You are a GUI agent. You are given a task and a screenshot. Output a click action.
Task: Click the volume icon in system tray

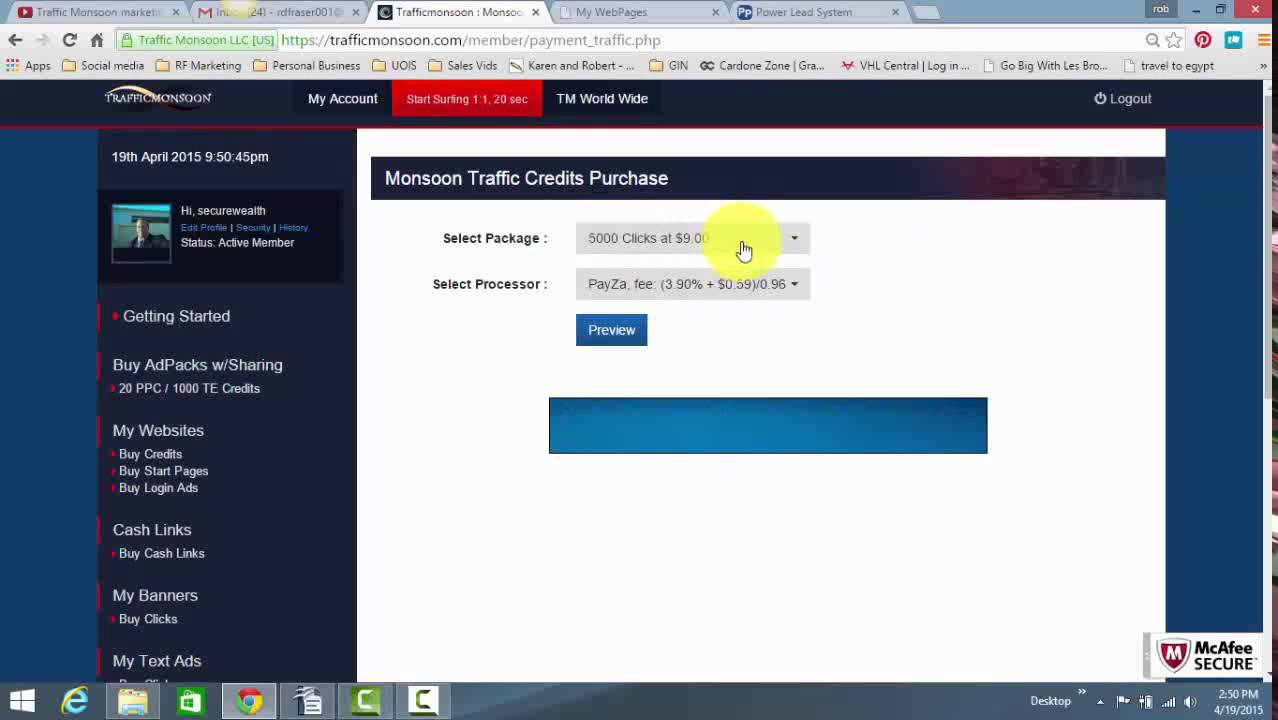(1190, 701)
